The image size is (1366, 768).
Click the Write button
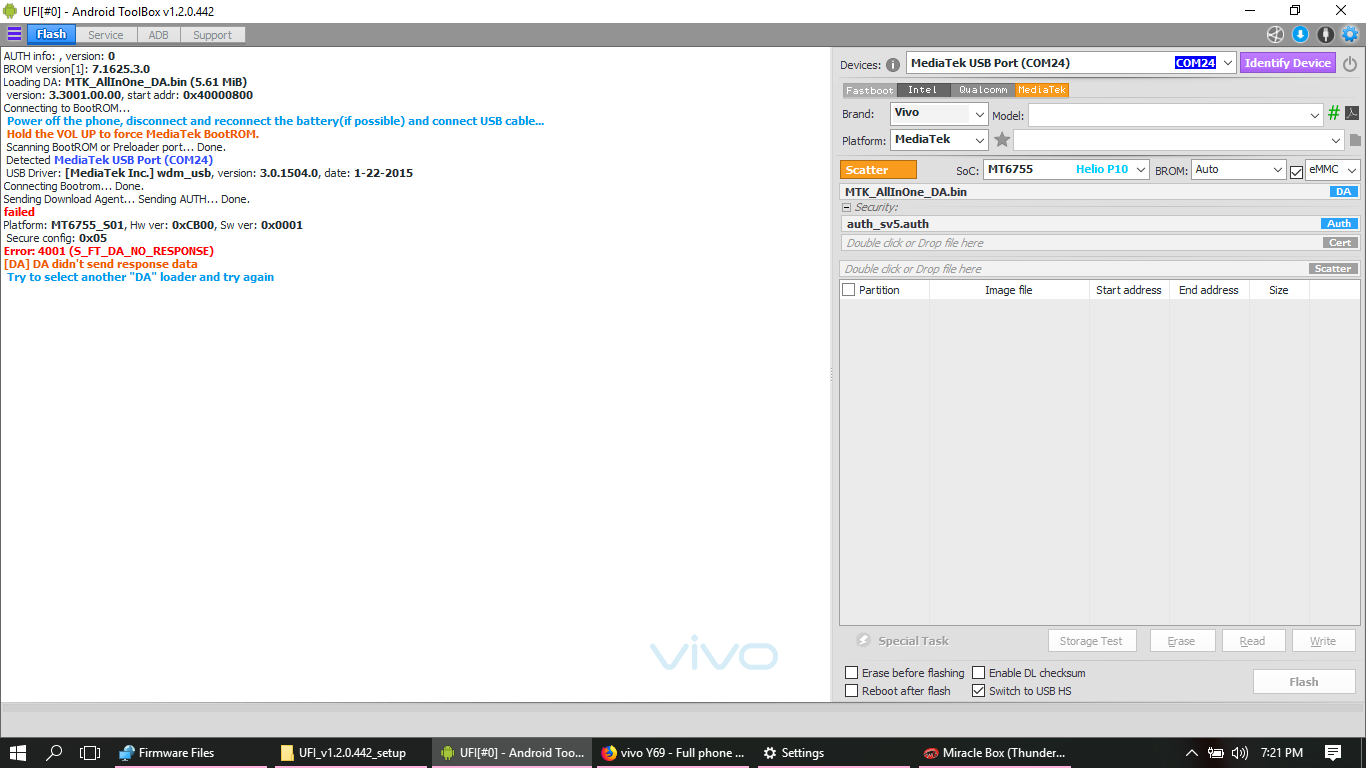point(1323,641)
